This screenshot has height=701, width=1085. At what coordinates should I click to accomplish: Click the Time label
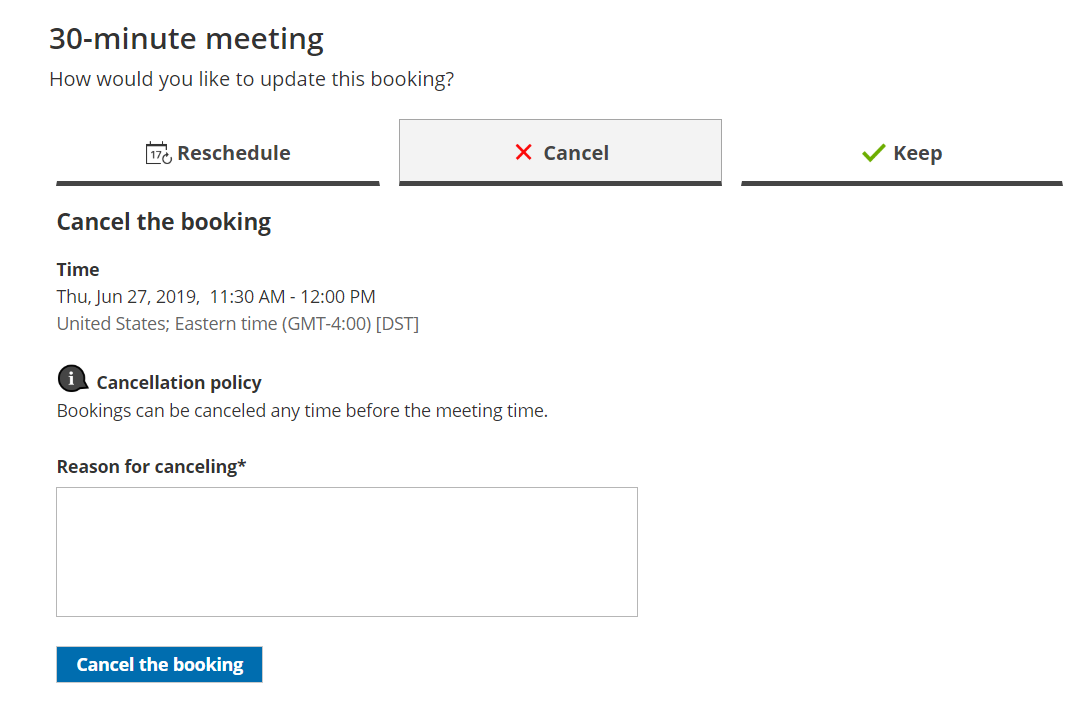(78, 269)
